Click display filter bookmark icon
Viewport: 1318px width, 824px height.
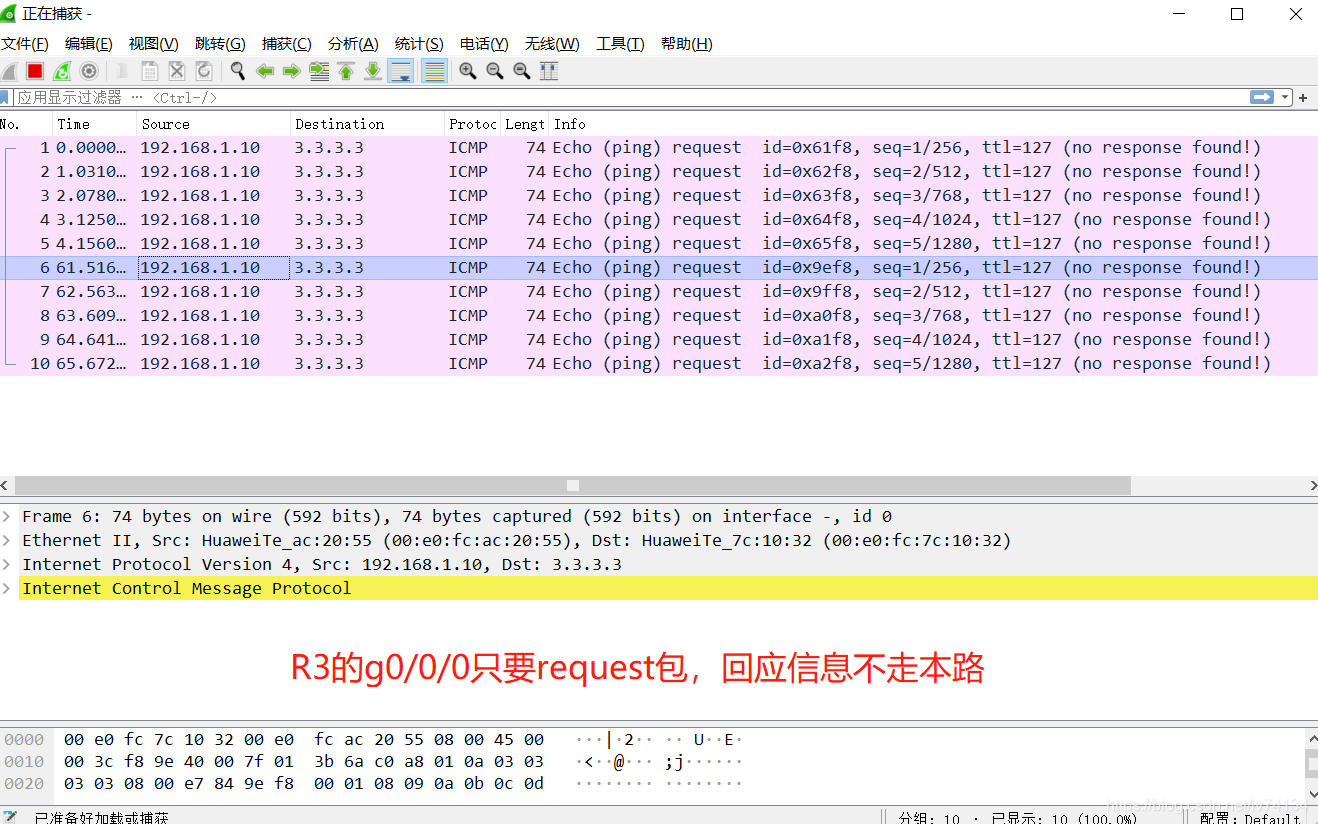5,97
